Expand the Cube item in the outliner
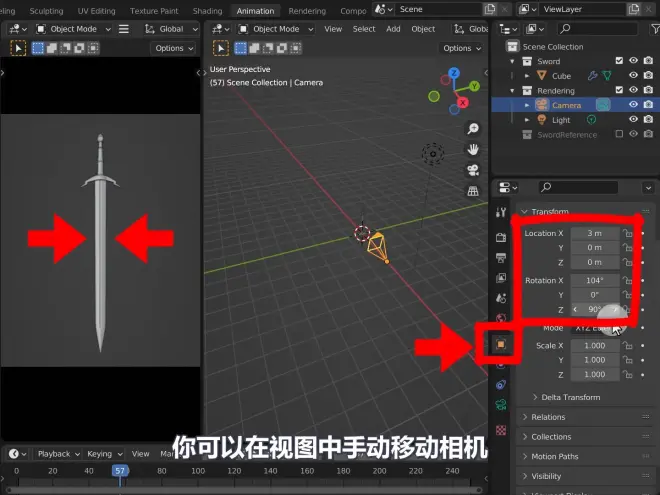660x495 pixels. click(527, 76)
